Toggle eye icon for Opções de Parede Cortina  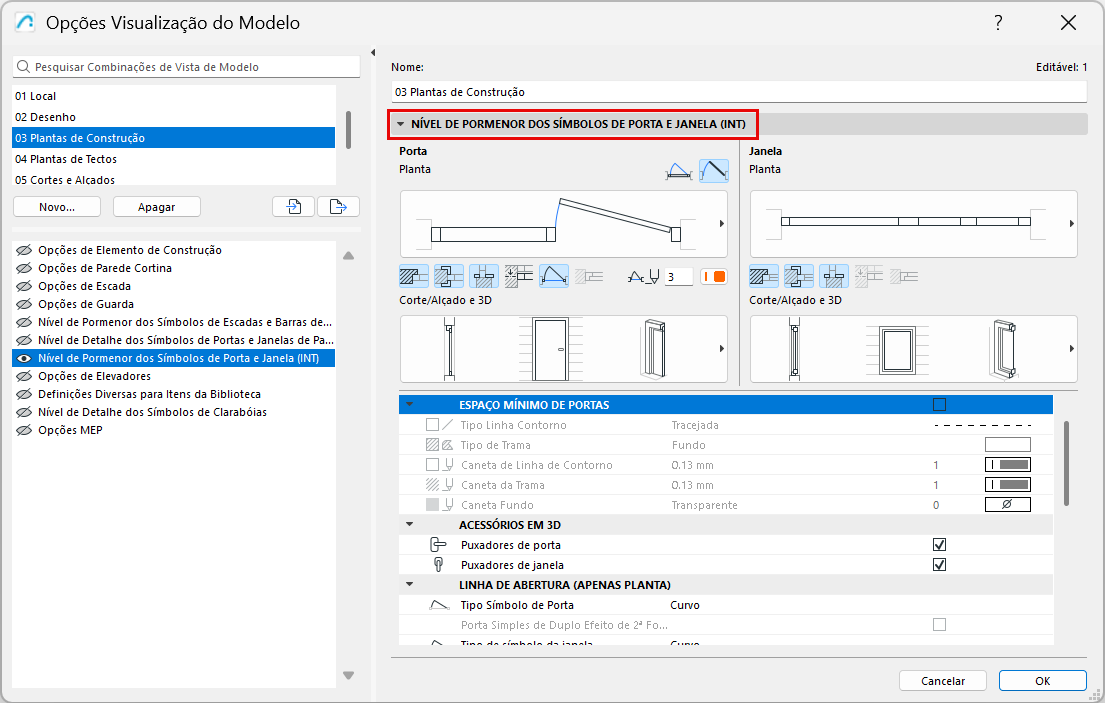pyautogui.click(x=24, y=268)
